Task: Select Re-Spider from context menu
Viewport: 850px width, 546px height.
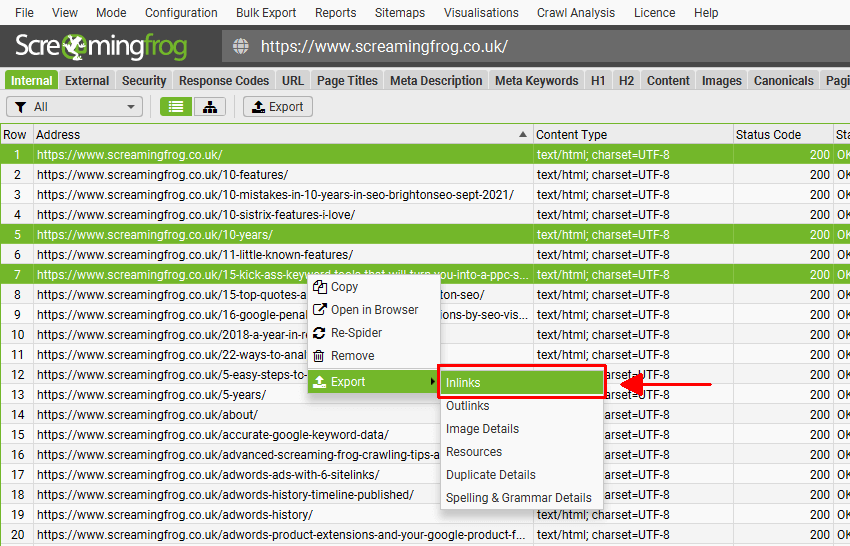Action: (374, 333)
